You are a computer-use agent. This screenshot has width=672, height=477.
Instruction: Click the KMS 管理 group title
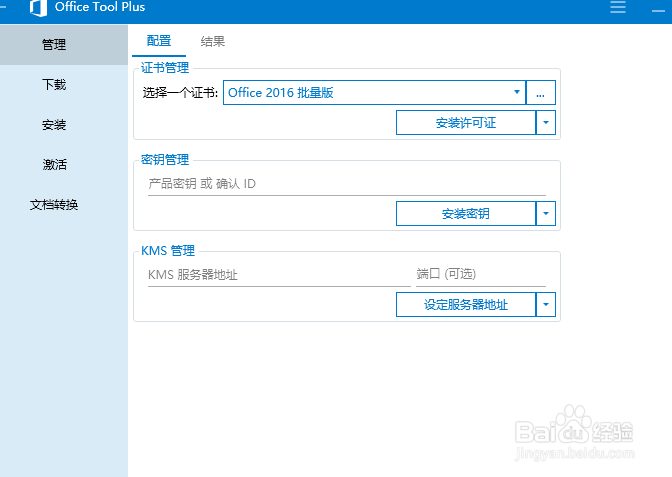tap(168, 251)
